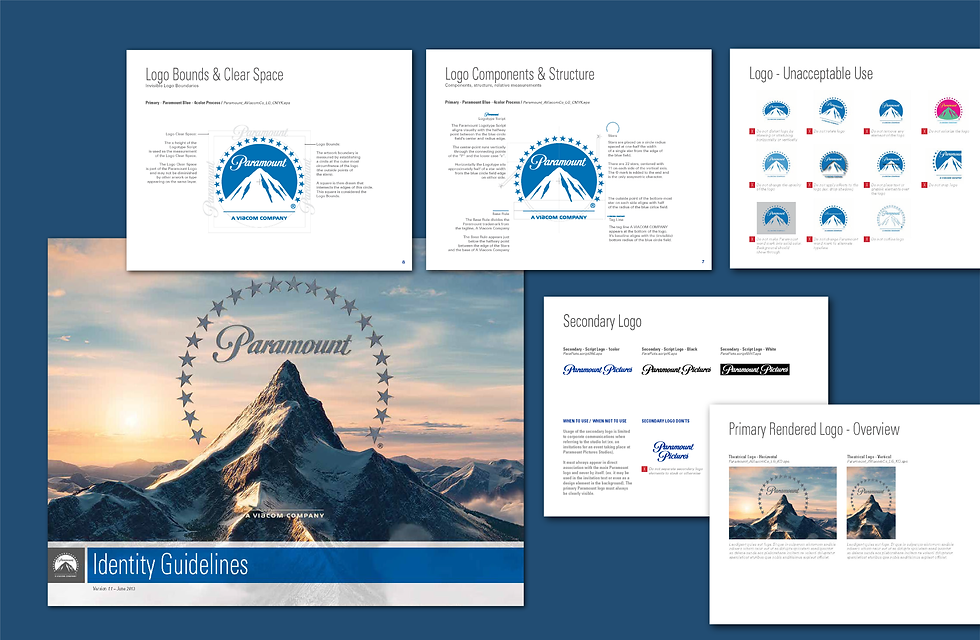Click the Paramount logo on Logo Bounds page

(259, 179)
